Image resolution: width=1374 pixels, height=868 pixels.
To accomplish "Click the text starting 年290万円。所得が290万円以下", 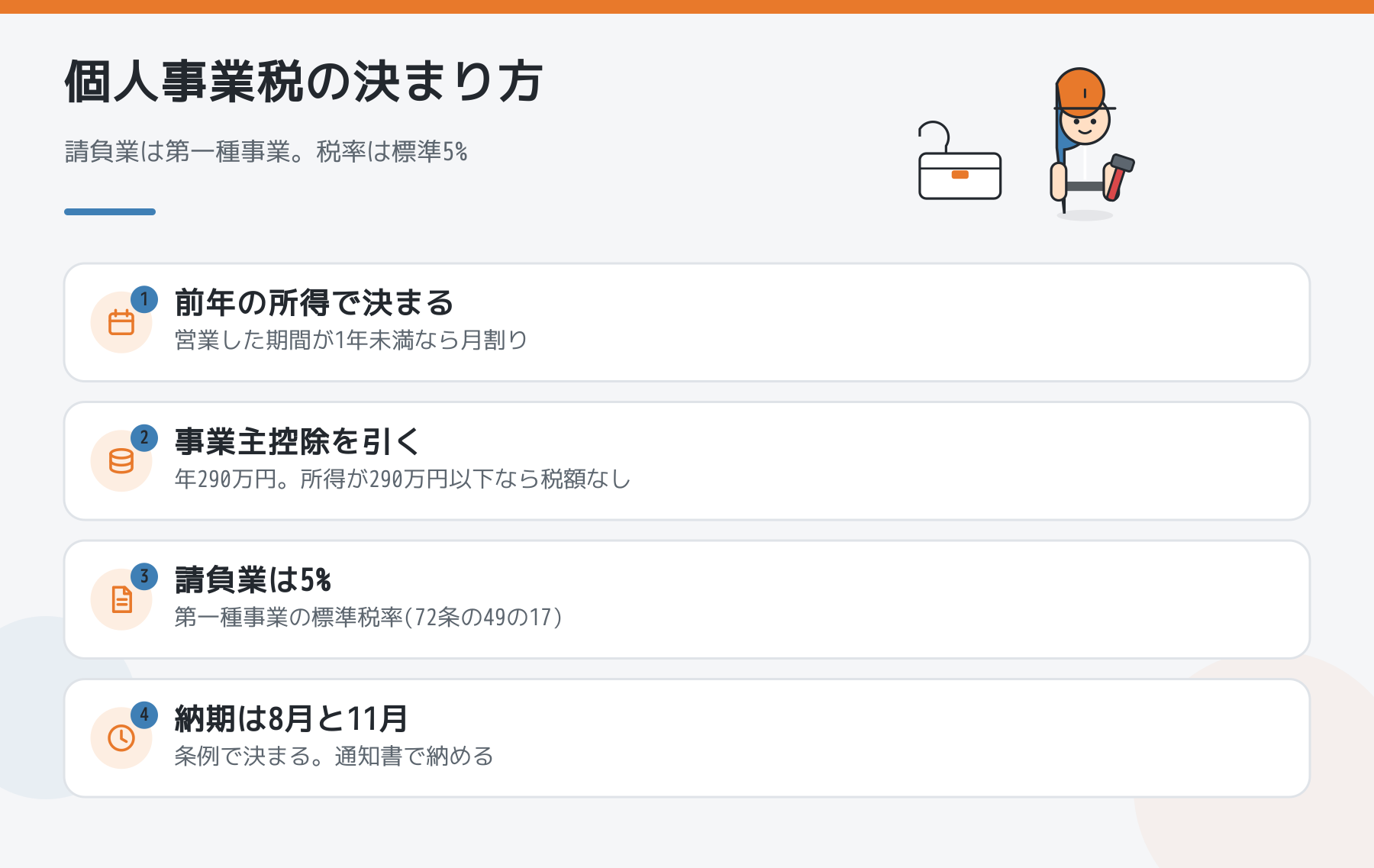I will tap(403, 479).
